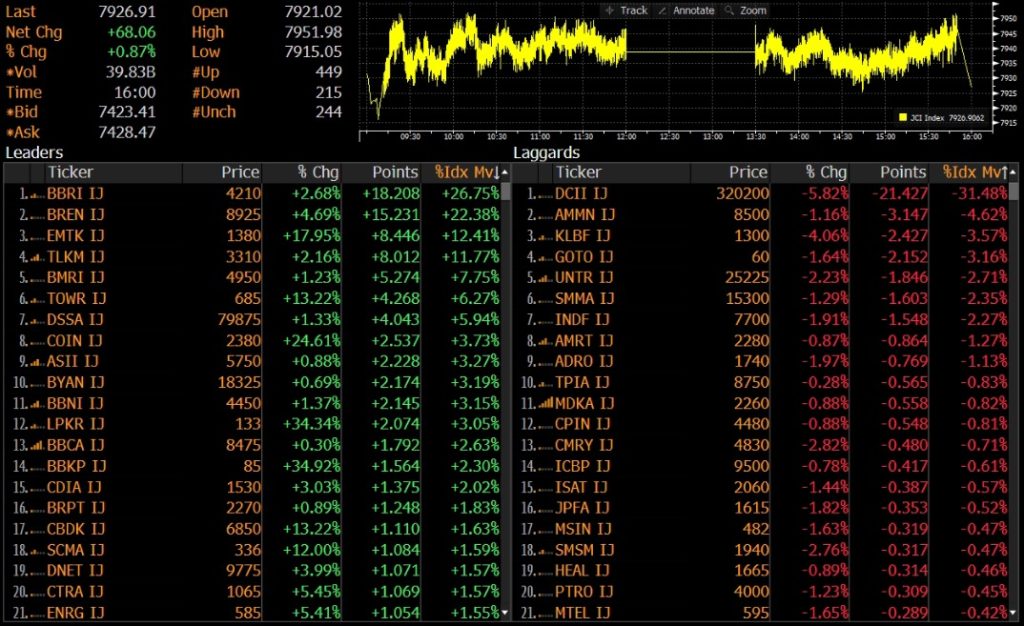Select the MTEL IJ ticker
The width and height of the screenshot is (1024, 626).
pos(583,613)
